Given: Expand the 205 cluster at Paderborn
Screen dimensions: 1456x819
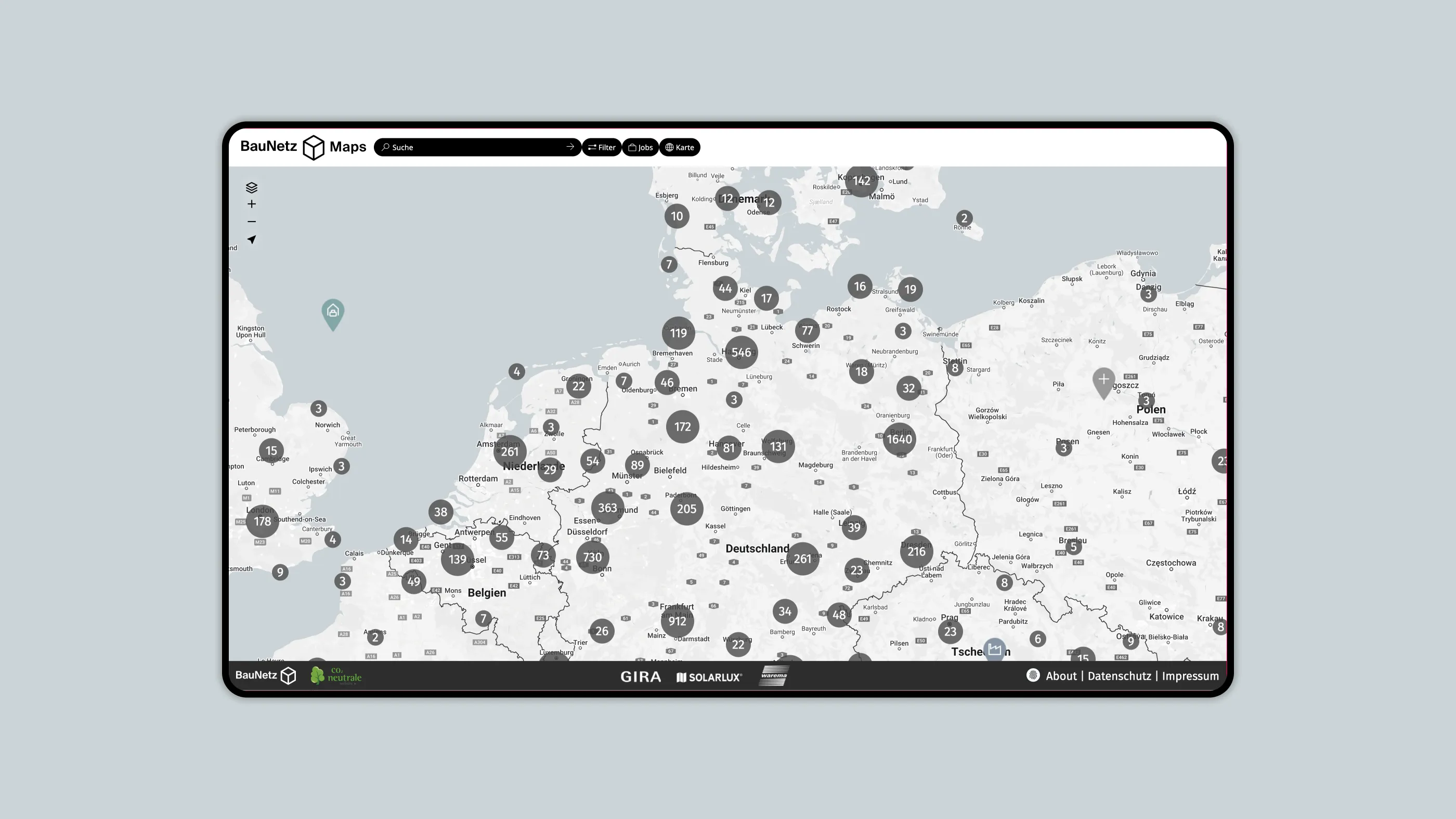Looking at the screenshot, I should (x=687, y=509).
